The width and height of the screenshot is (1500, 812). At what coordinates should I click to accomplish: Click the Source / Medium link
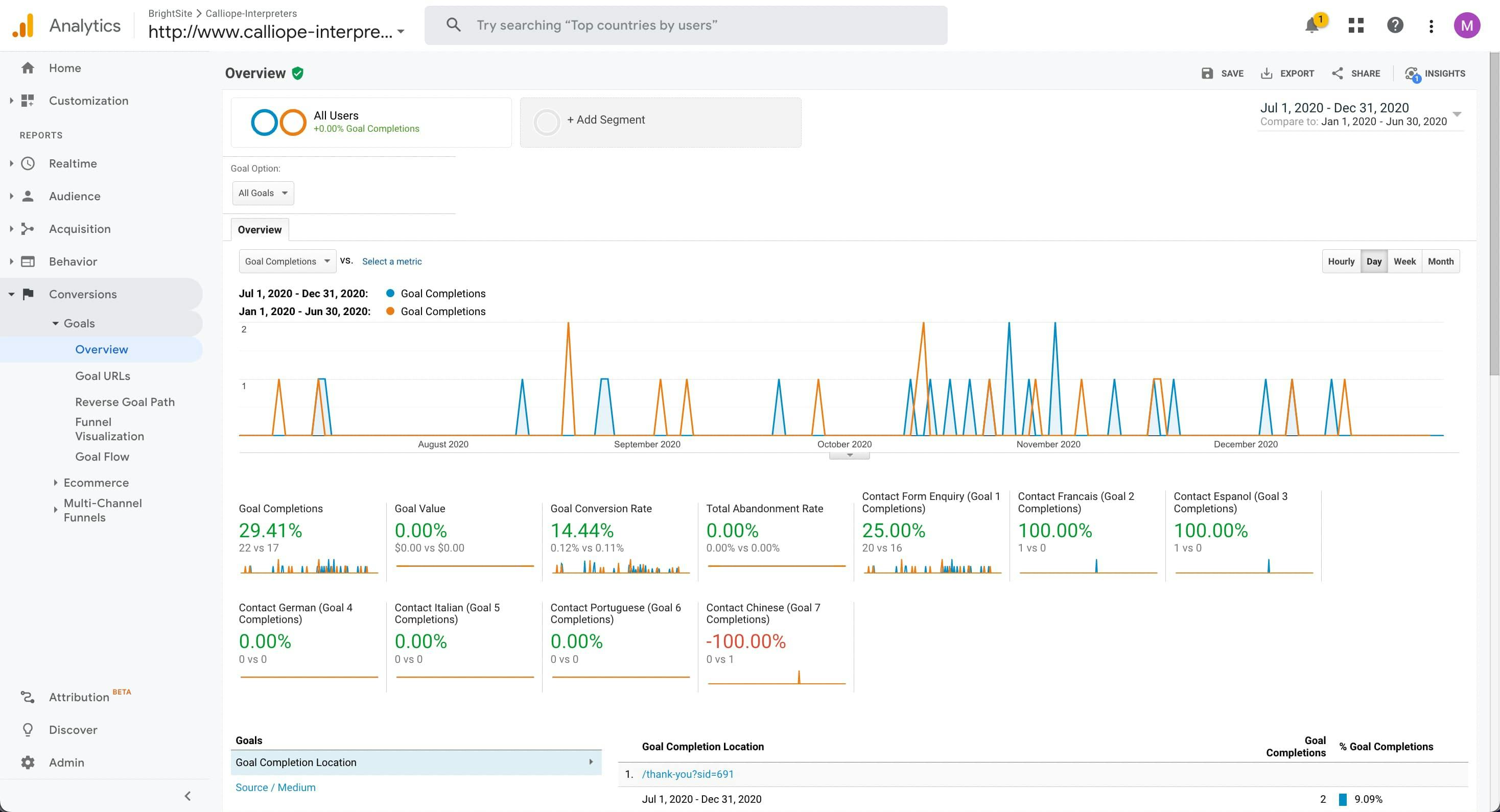click(x=275, y=787)
